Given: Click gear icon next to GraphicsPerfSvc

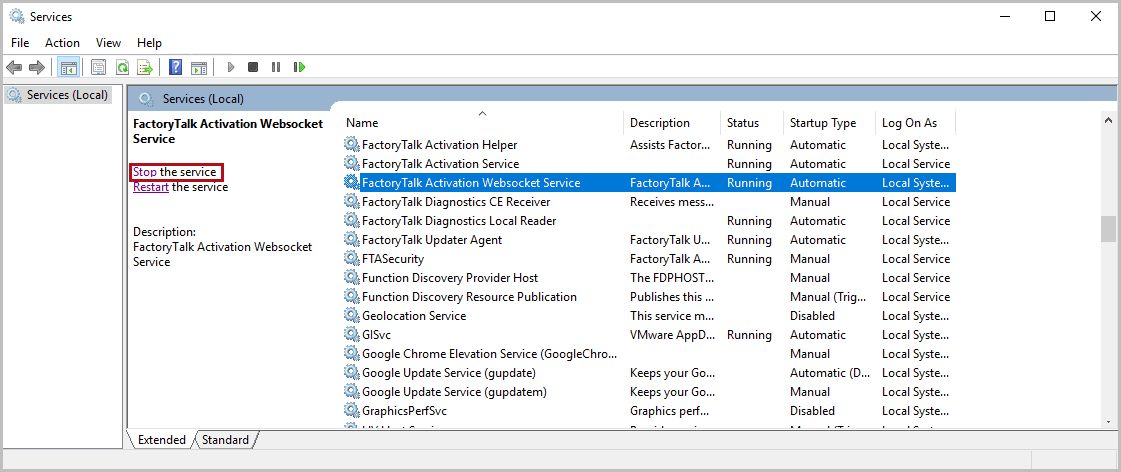Looking at the screenshot, I should point(351,410).
